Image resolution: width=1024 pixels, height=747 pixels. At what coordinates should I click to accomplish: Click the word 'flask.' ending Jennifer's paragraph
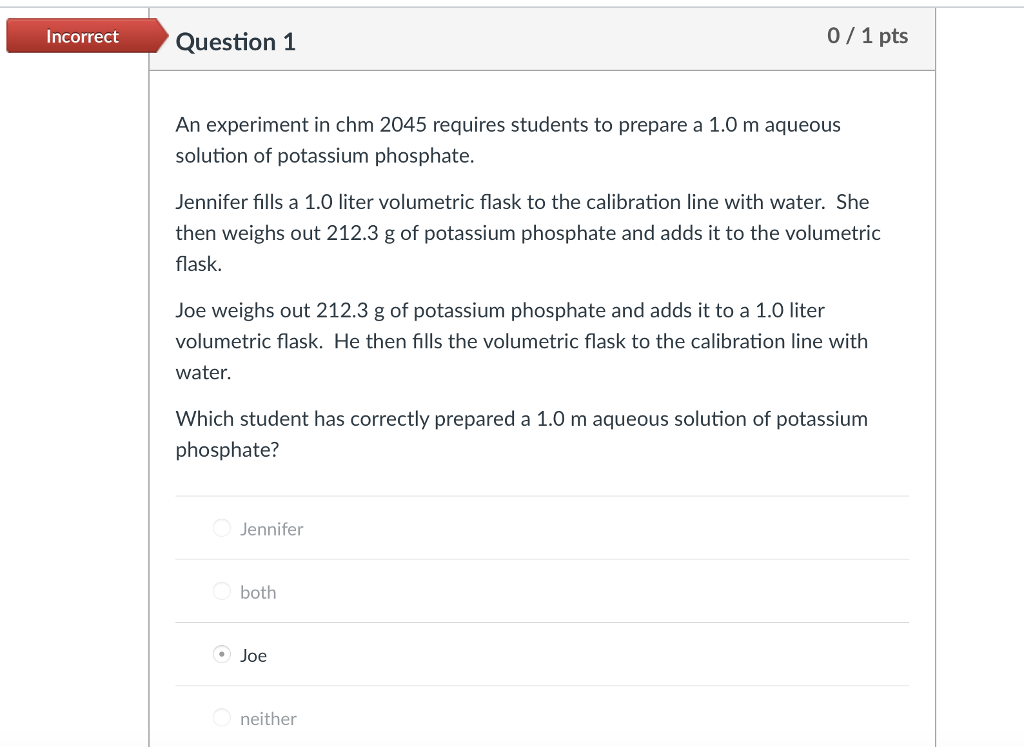click(199, 264)
